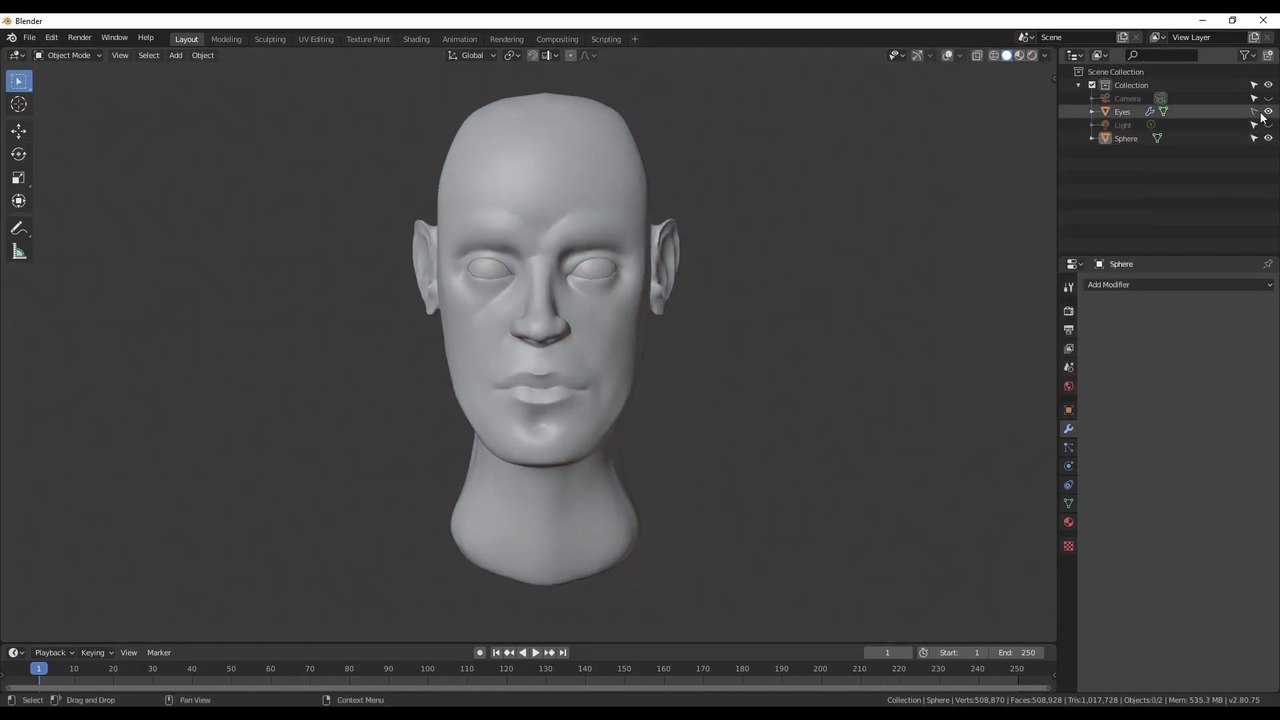Hide the Collection in viewport

[x=1268, y=85]
